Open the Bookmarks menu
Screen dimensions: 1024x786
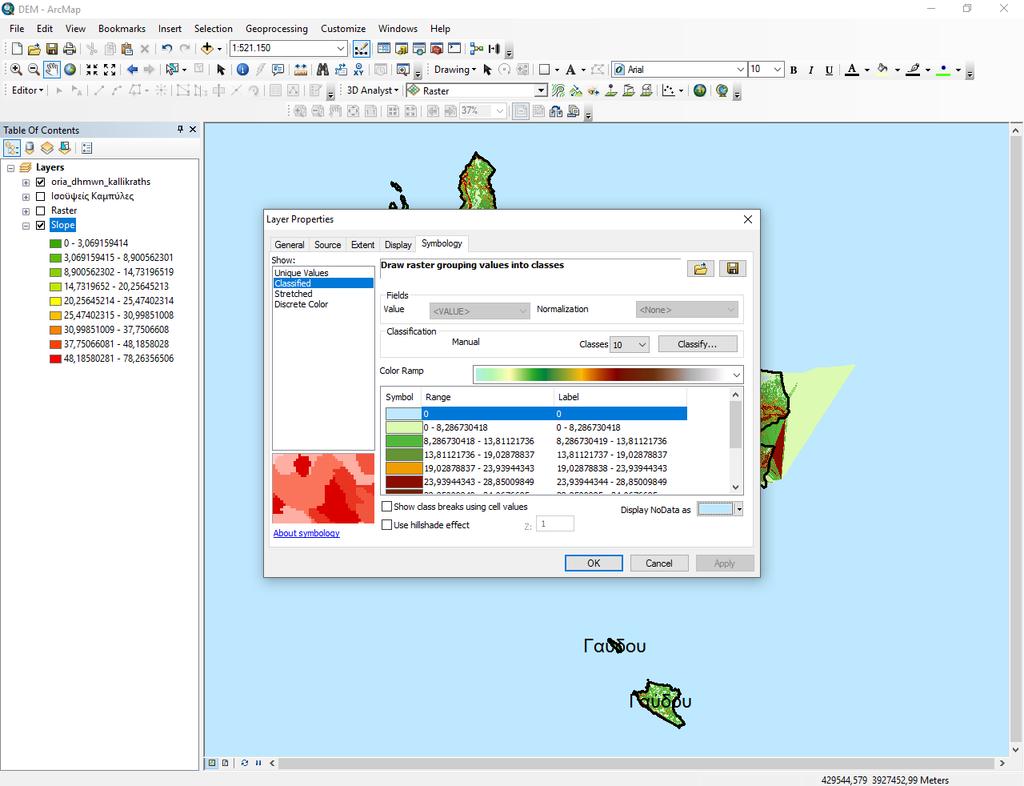[121, 29]
